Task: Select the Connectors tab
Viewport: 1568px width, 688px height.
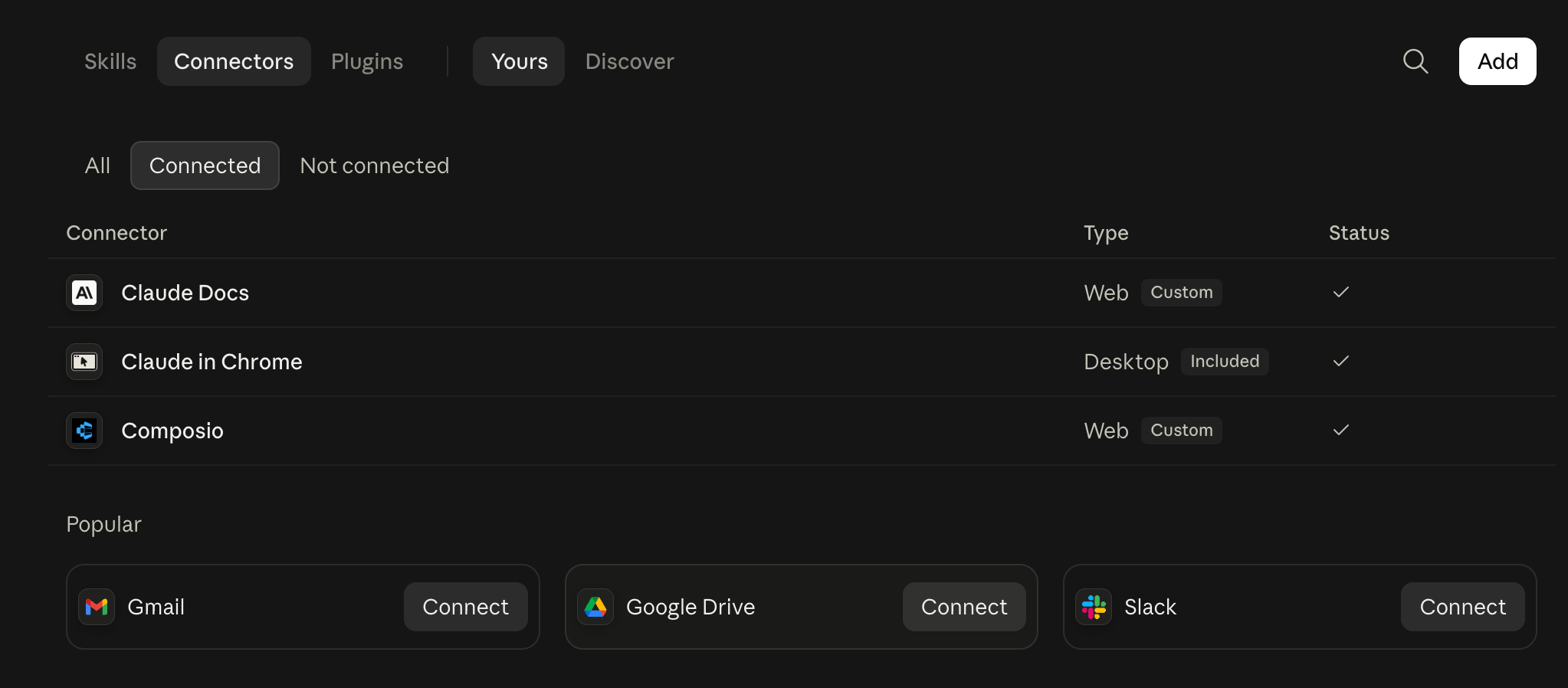Action: coord(234,61)
